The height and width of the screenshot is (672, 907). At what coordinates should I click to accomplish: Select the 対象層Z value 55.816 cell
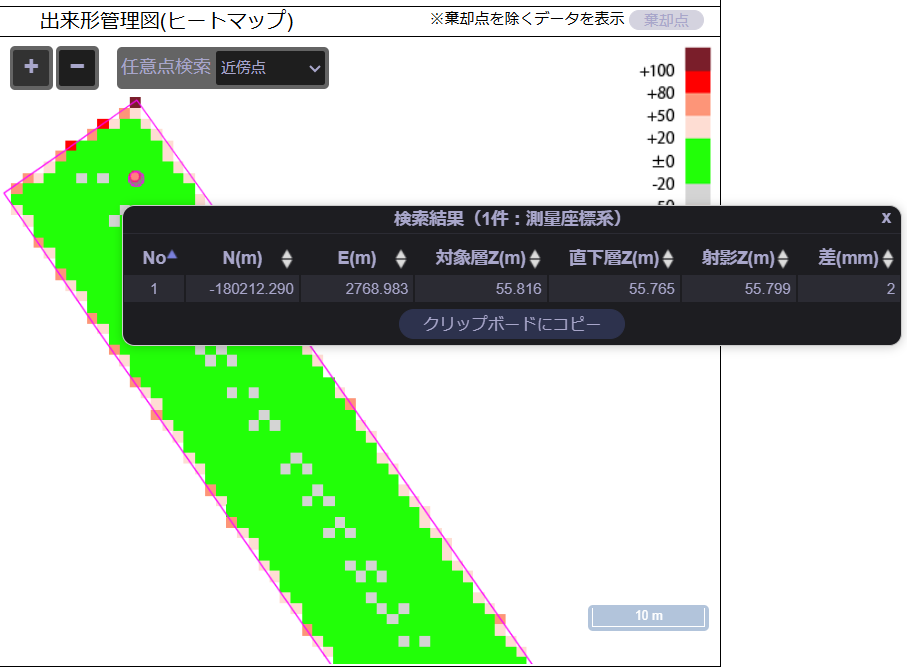point(481,289)
